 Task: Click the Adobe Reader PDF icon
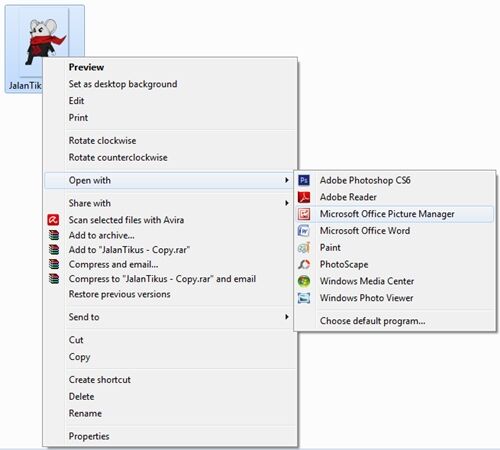point(304,197)
